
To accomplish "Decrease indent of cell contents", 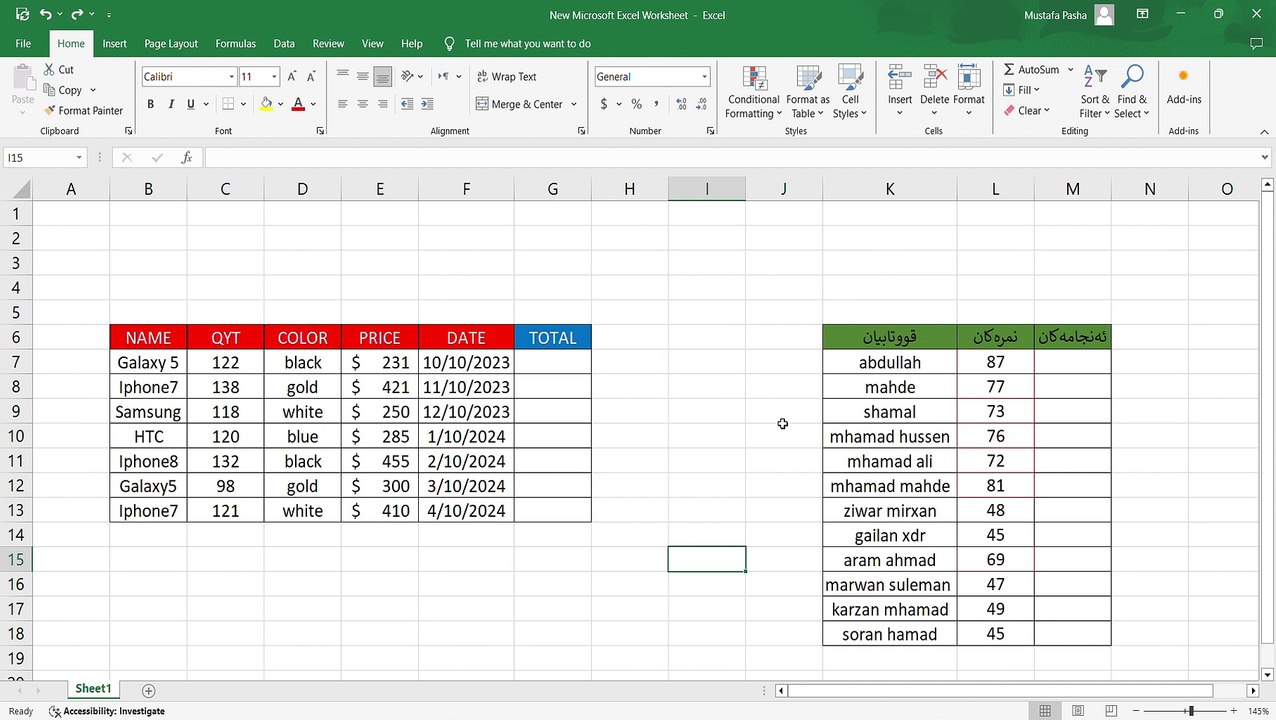I will coord(407,104).
